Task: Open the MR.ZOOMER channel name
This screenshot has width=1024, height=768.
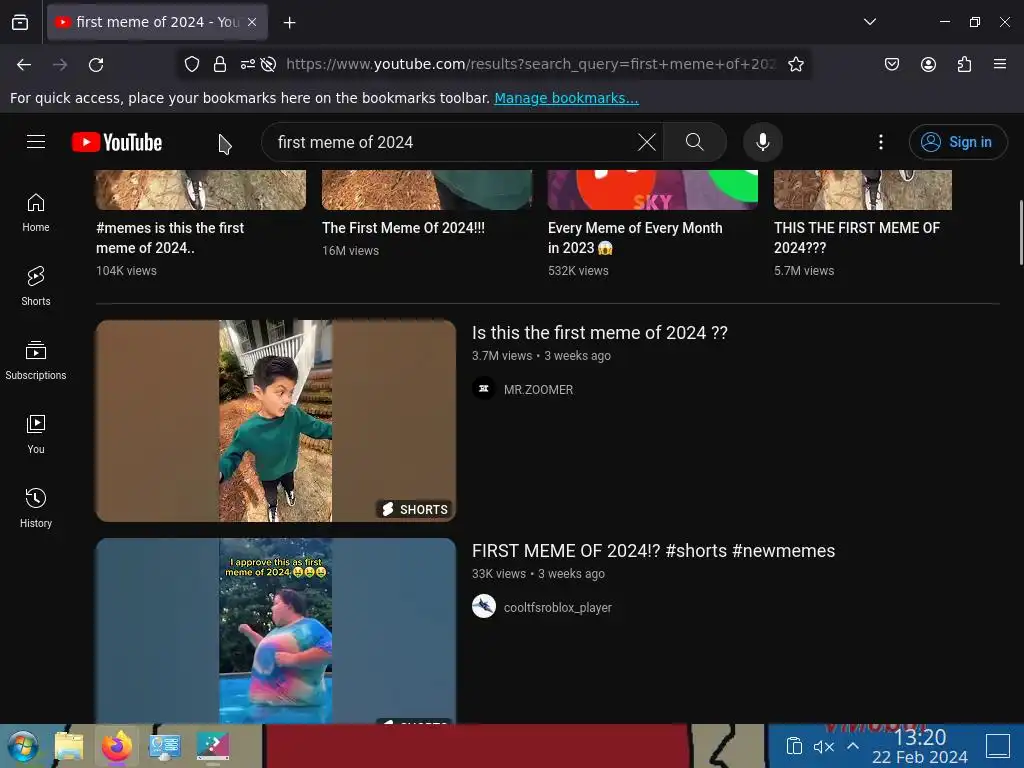Action: (538, 389)
